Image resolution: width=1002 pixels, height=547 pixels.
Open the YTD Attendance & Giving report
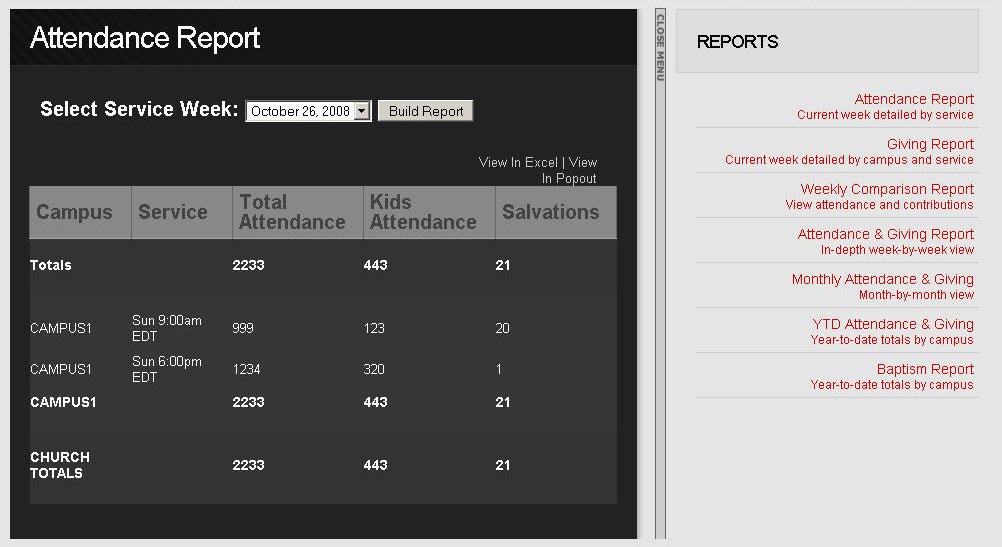coord(893,324)
